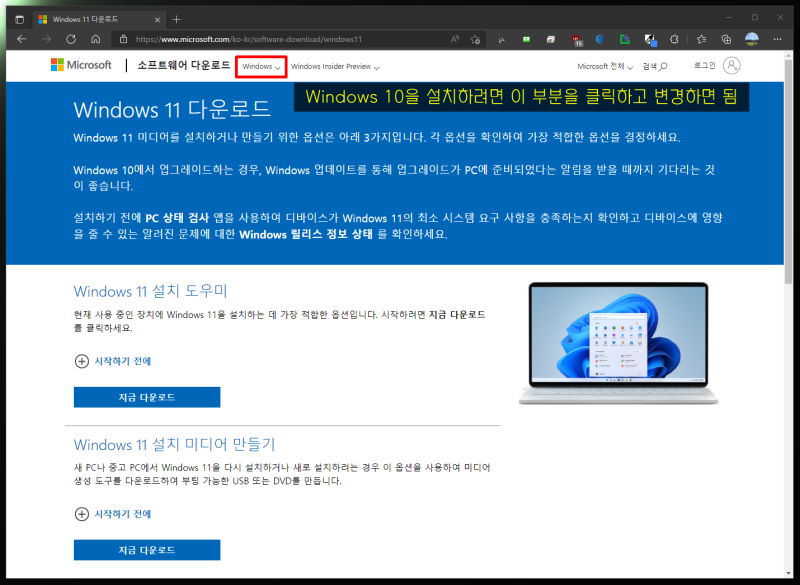Click the browser back arrow
Image resolution: width=800 pixels, height=585 pixels.
[21, 39]
